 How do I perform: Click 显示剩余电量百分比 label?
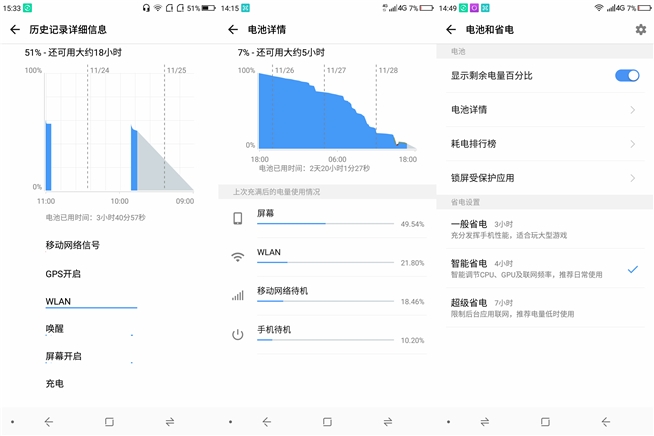491,76
